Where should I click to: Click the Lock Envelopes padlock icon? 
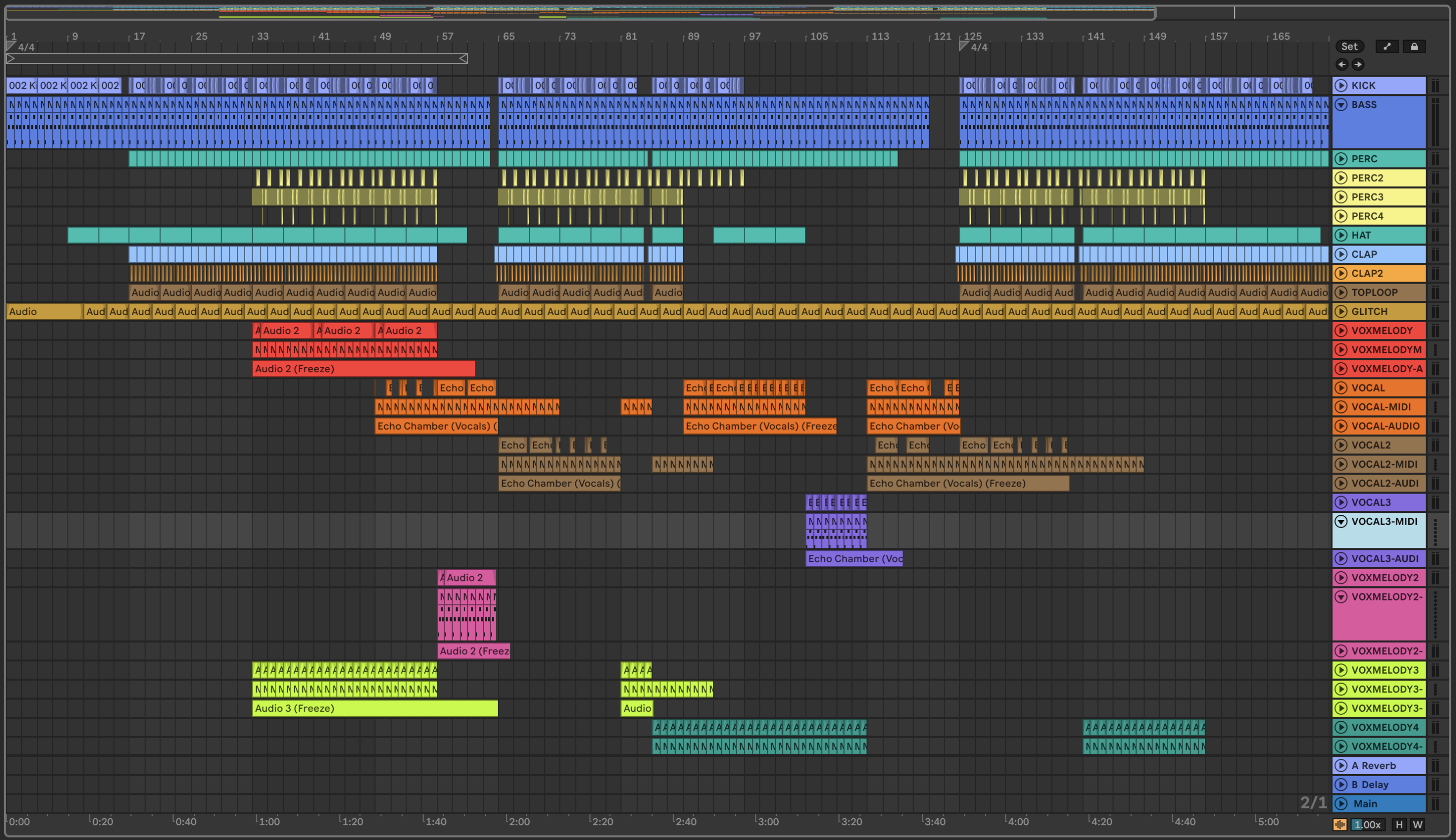[x=1414, y=46]
